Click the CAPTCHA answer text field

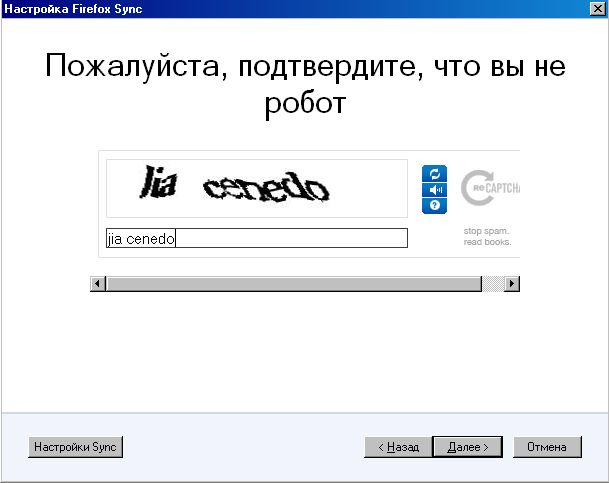click(x=257, y=238)
